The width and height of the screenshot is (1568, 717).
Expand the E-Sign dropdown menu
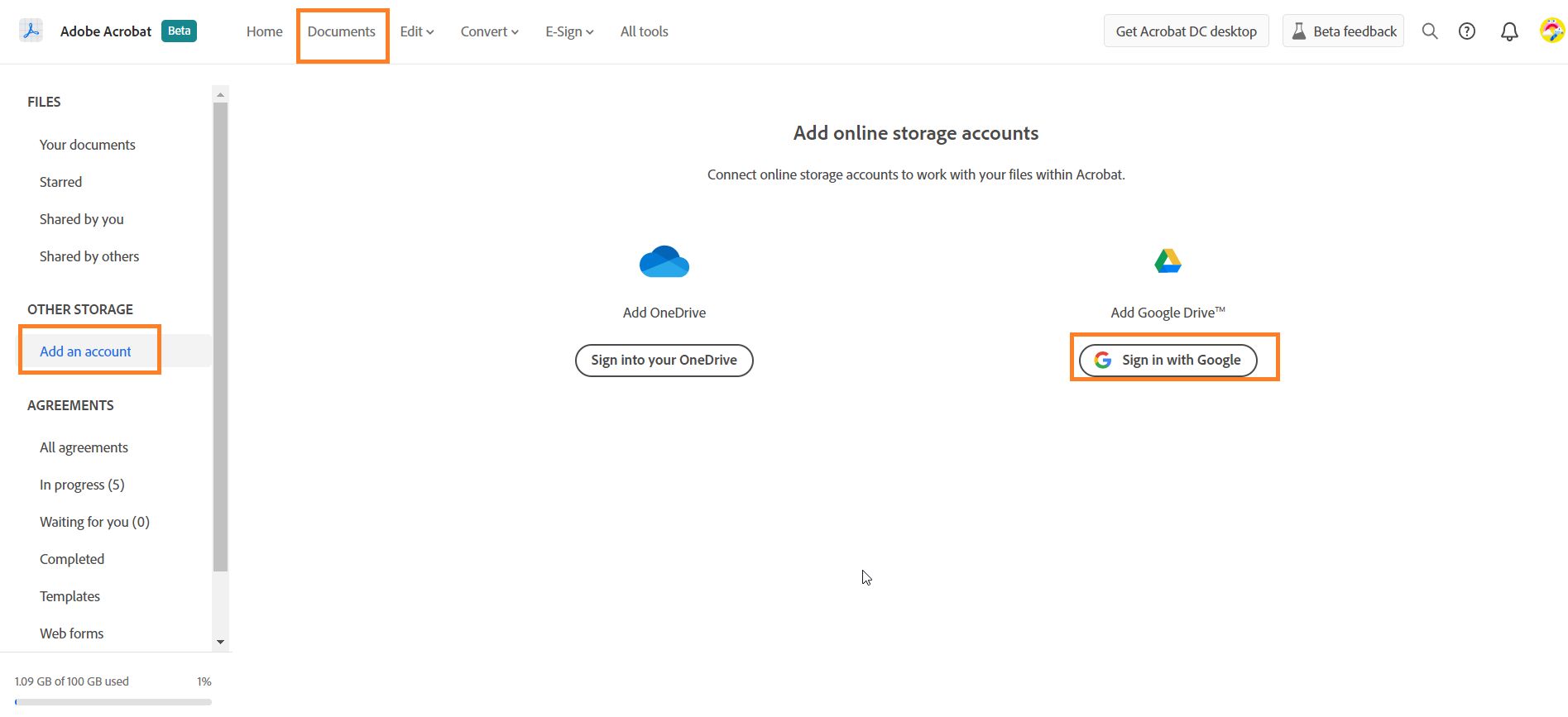click(569, 31)
